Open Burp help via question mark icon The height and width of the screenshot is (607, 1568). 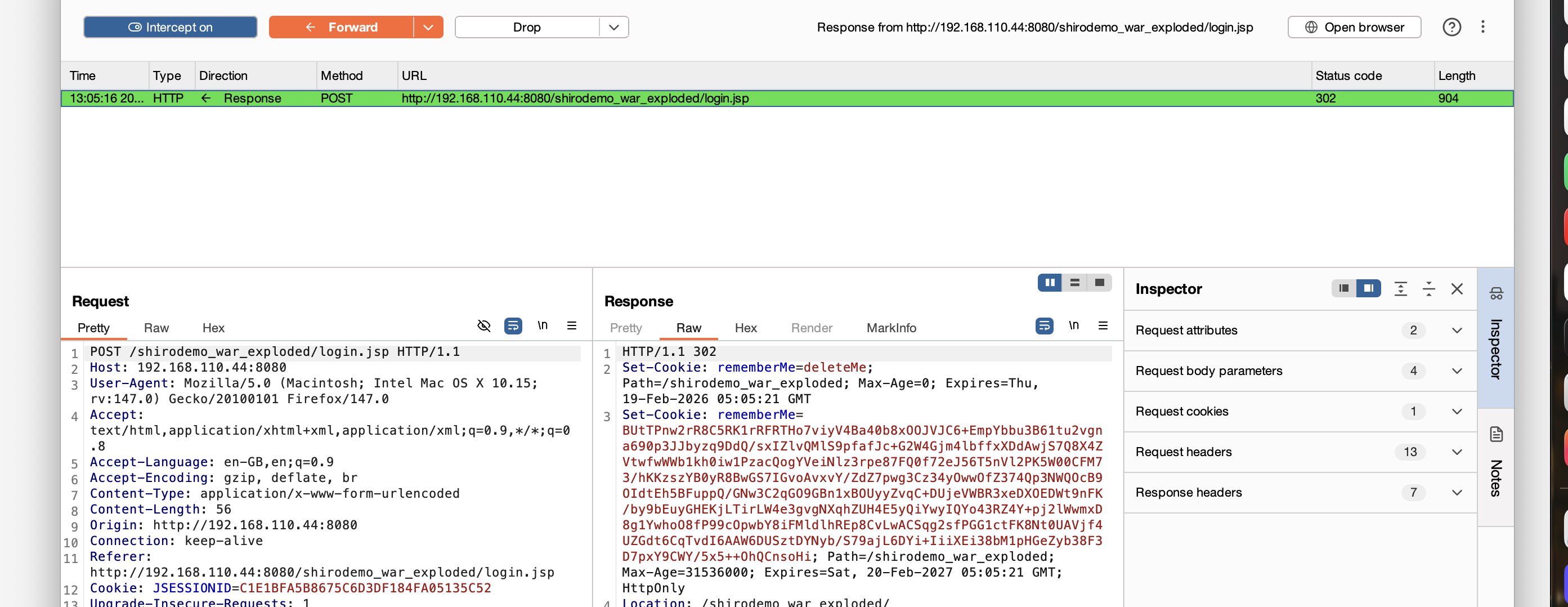[x=1451, y=27]
